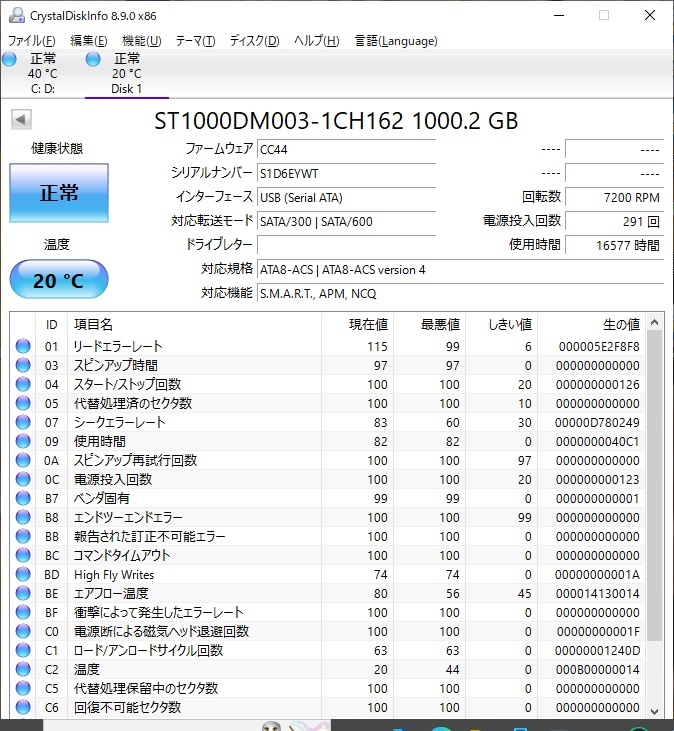Click status icon of row 04 スタート/ストップ回数
Image resolution: width=674 pixels, height=731 pixels.
23,384
